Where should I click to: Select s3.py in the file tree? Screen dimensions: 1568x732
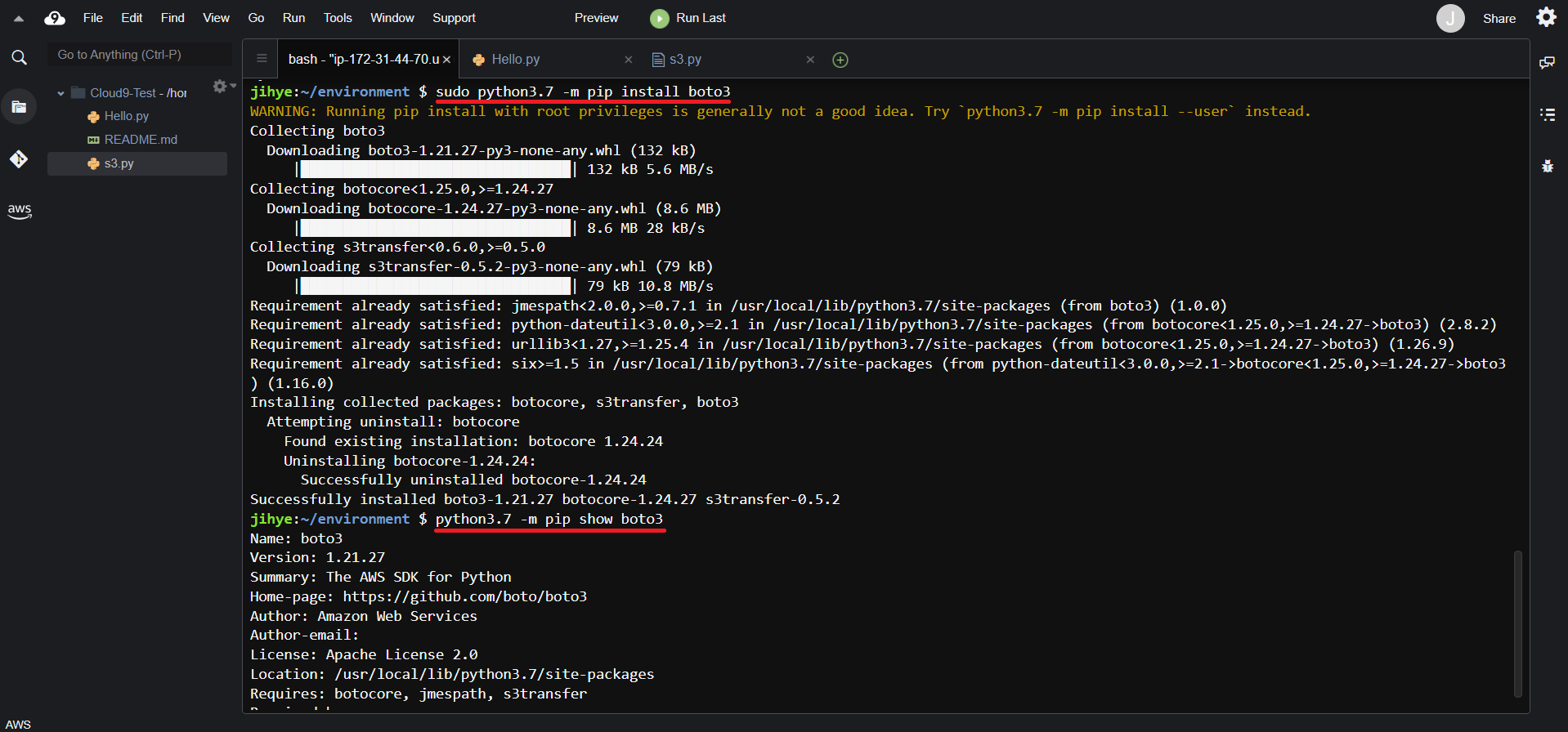(x=119, y=163)
